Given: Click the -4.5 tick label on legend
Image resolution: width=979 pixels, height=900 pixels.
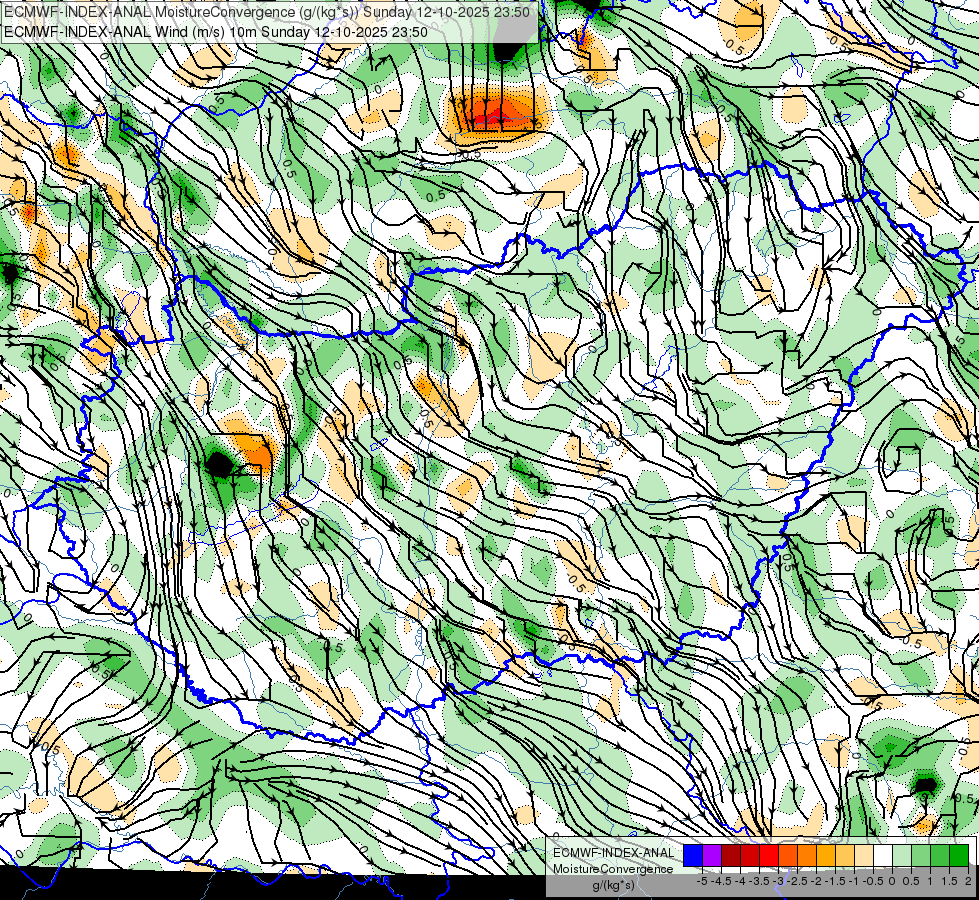Looking at the screenshot, I should 721,881.
